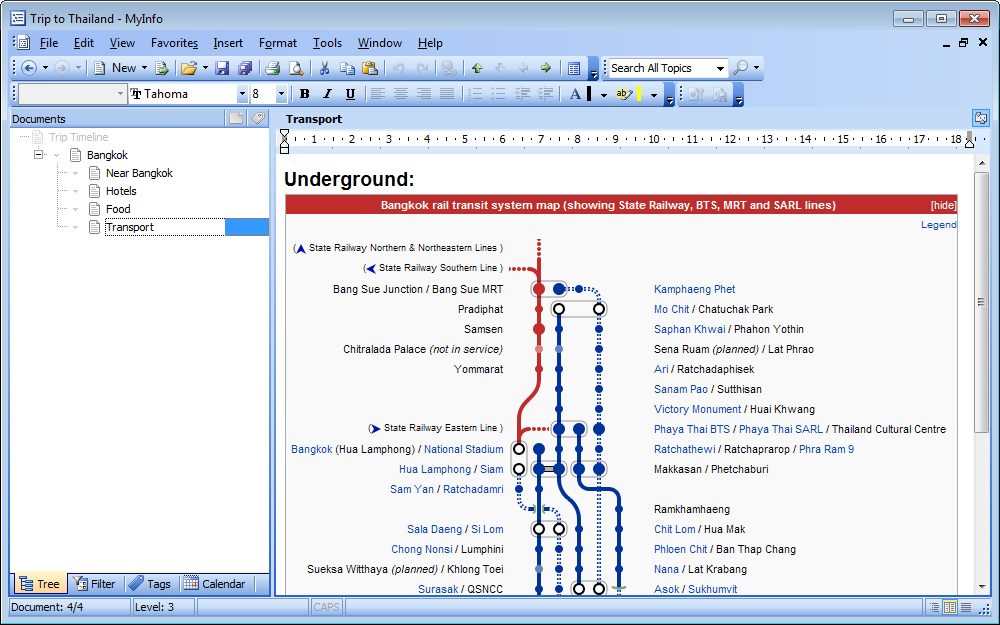Click the document properties table icon

coord(574,68)
